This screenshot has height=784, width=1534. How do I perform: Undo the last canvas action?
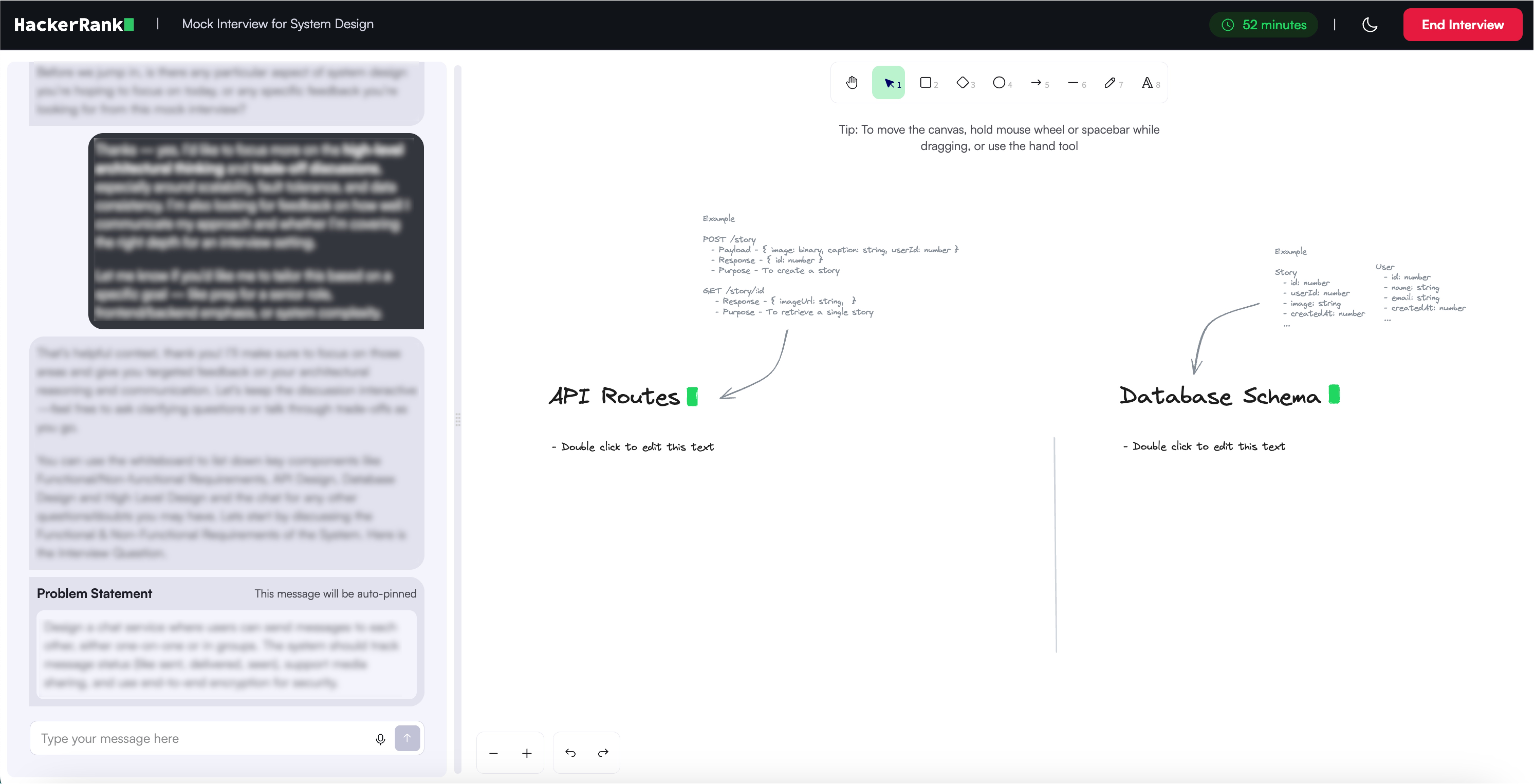570,753
